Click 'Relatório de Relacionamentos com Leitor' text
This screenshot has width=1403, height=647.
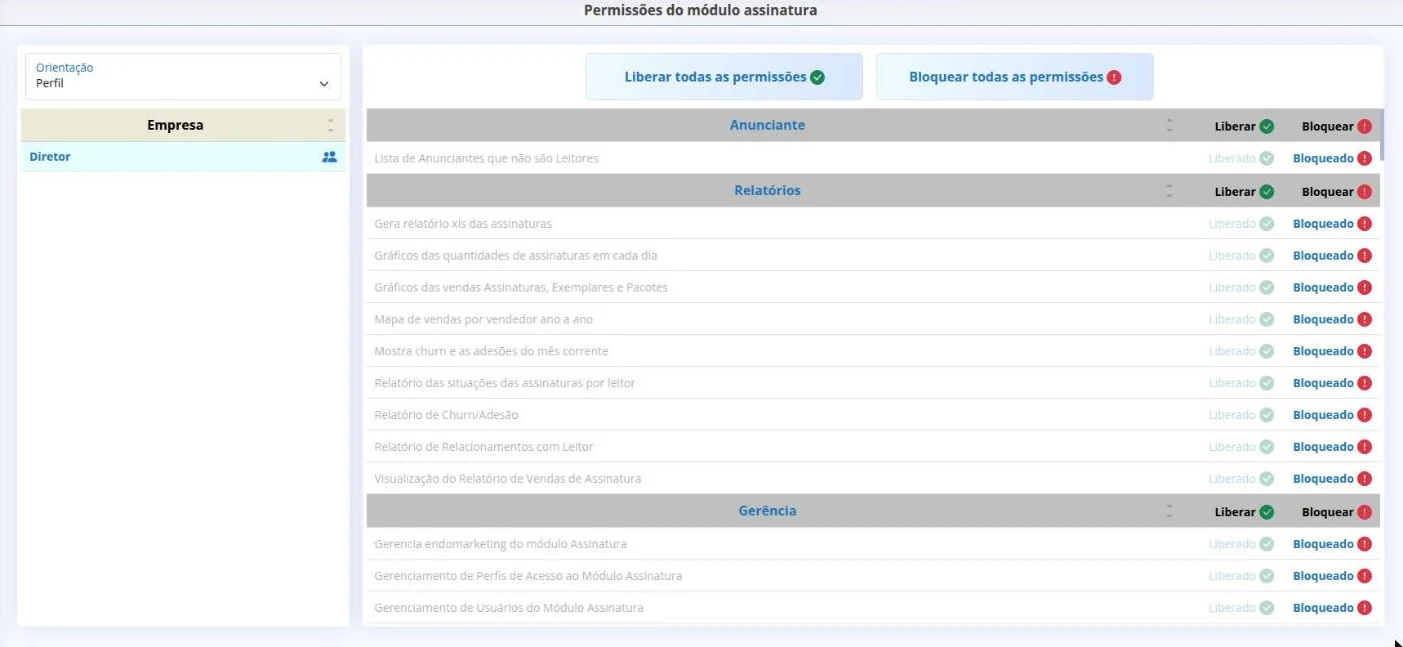coord(484,447)
